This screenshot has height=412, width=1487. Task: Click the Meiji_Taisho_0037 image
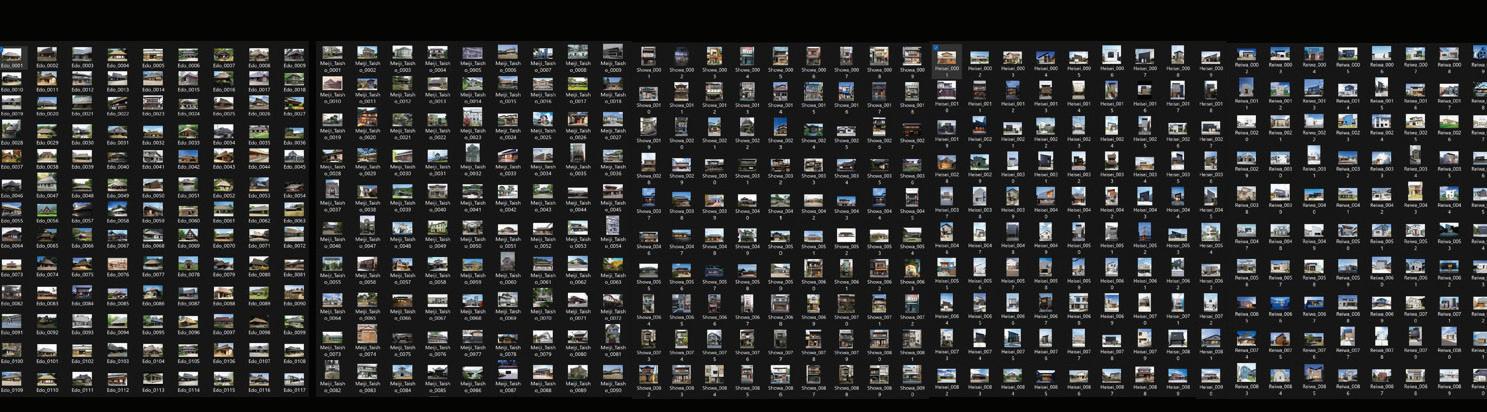pos(332,191)
